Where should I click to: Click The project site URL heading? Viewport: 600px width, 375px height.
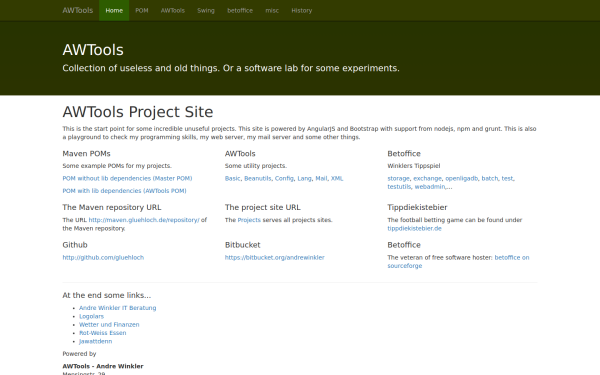262,207
